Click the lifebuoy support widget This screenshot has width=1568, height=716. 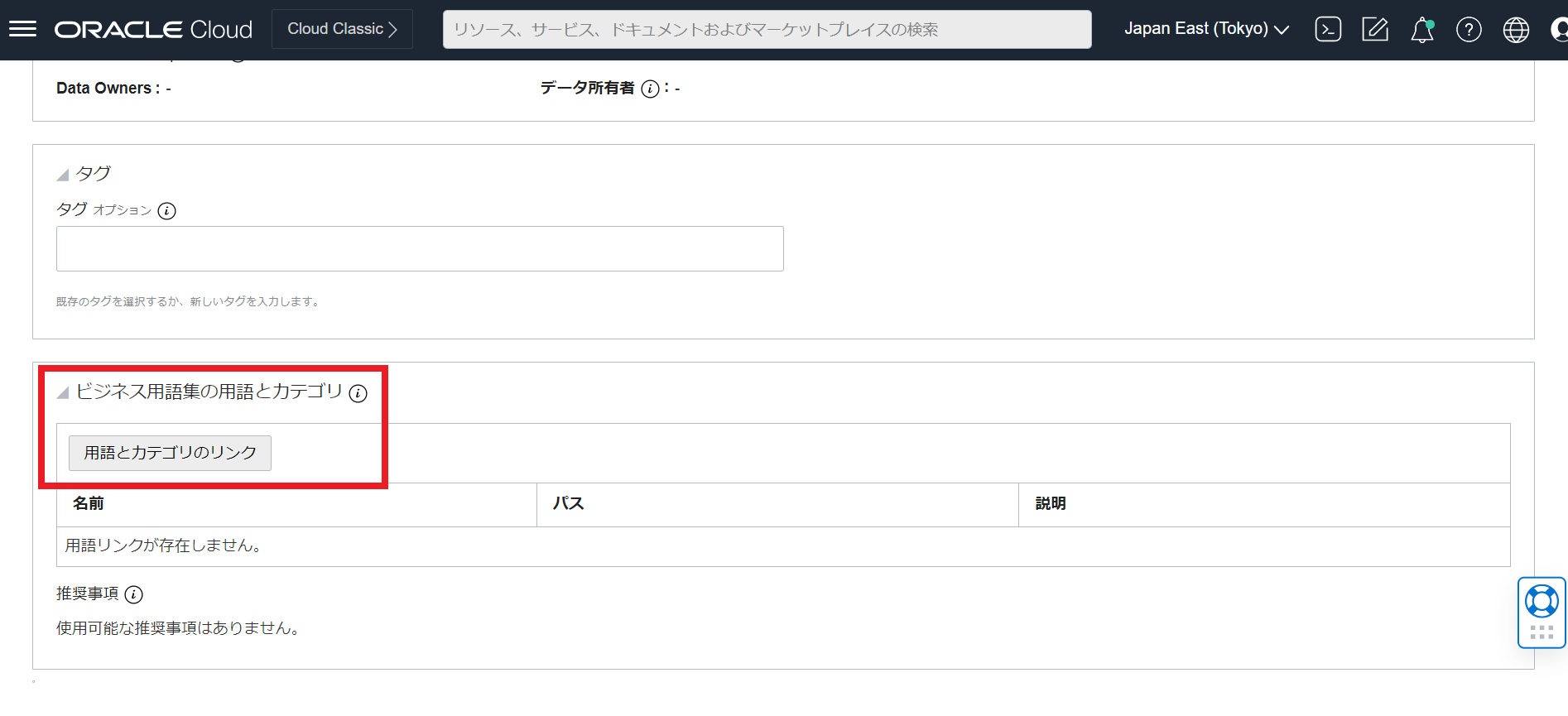coord(1542,602)
